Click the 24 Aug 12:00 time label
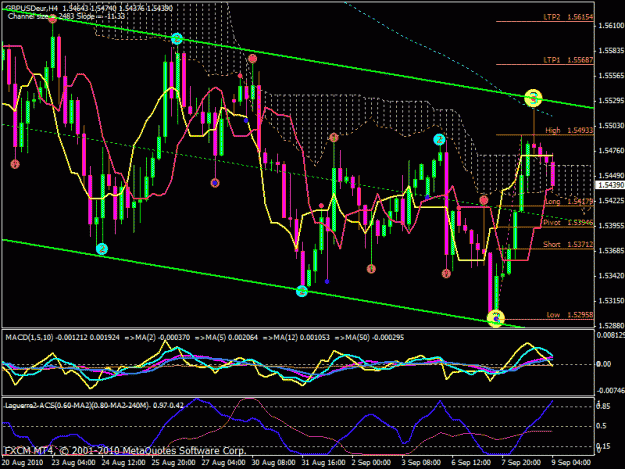Viewport: 625px width, 469px height. pos(124,463)
